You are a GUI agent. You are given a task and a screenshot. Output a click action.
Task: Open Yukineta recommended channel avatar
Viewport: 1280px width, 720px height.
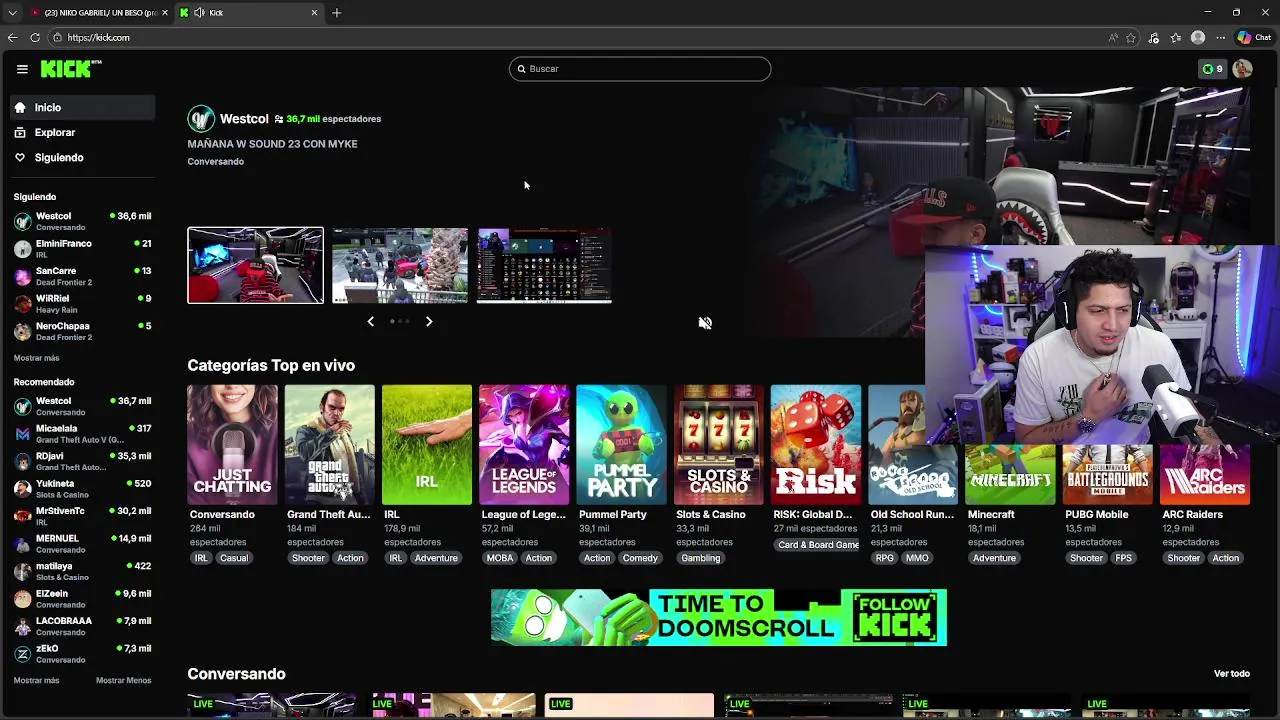(x=22, y=489)
